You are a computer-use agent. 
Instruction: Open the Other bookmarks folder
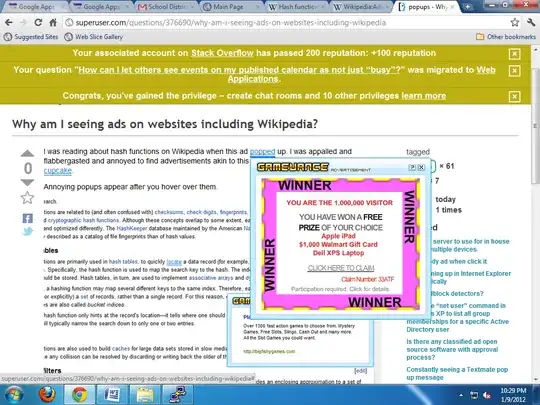(506, 37)
